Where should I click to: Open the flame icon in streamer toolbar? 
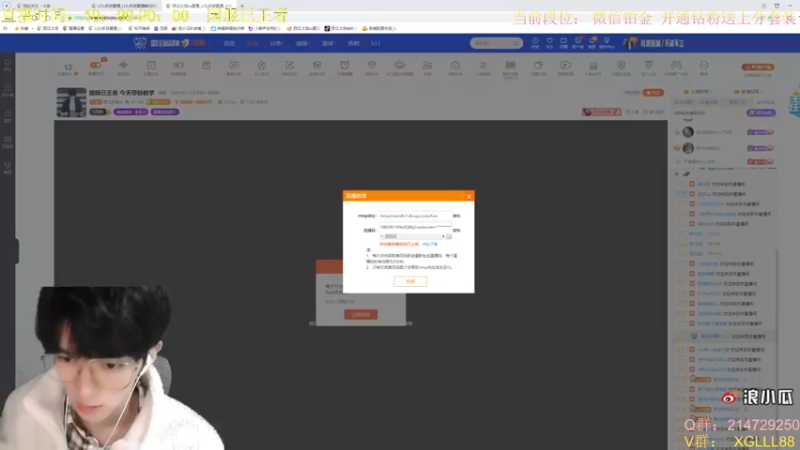(x=261, y=65)
